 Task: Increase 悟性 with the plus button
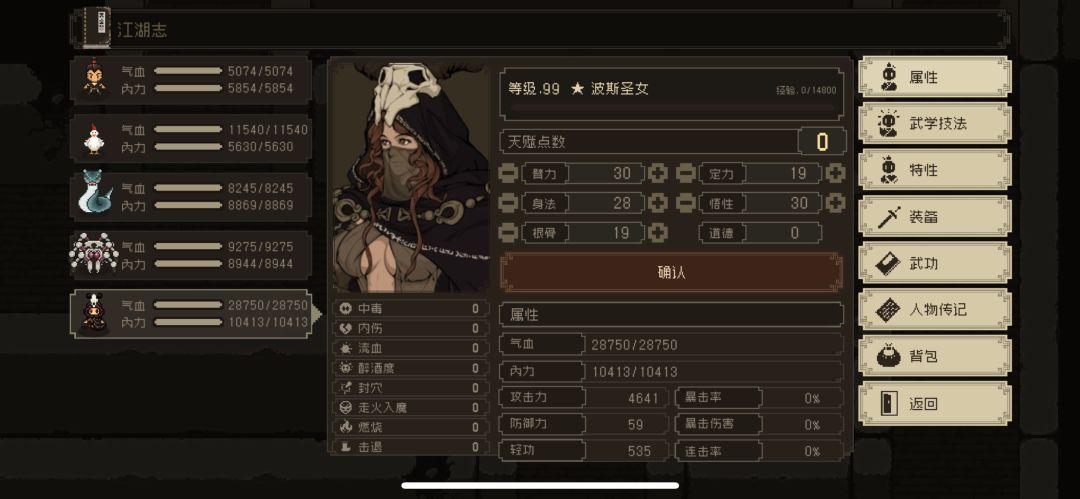(x=835, y=203)
